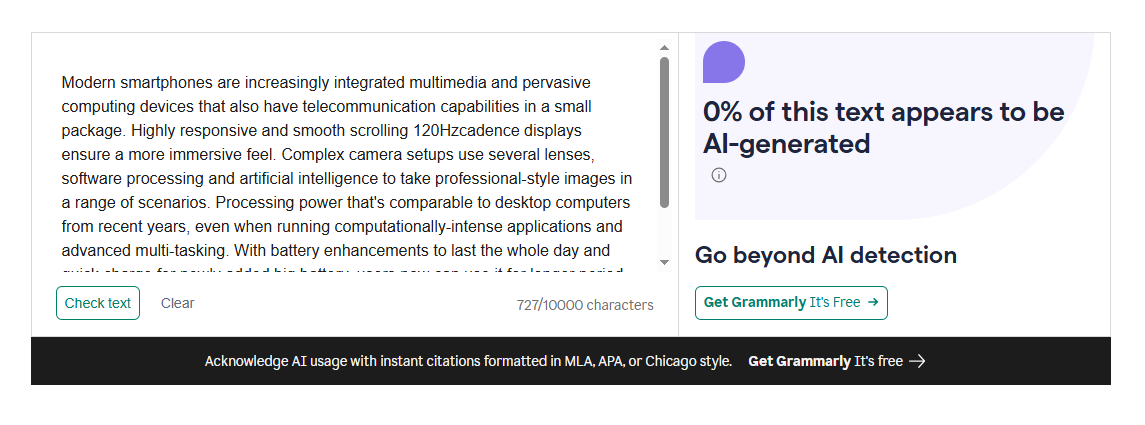Open the Get Grammarly link in the black banner

[x=825, y=361]
